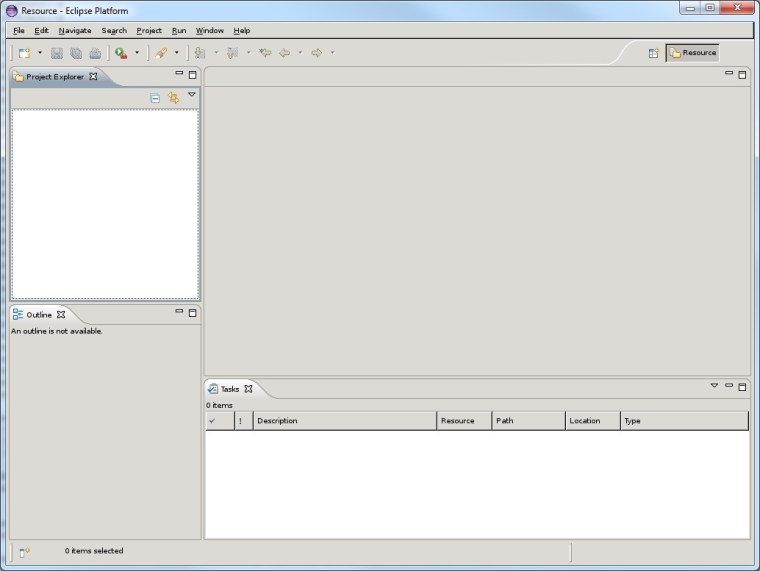Image resolution: width=760 pixels, height=571 pixels.
Task: Click Collapse All in Project Explorer
Action: (155, 98)
